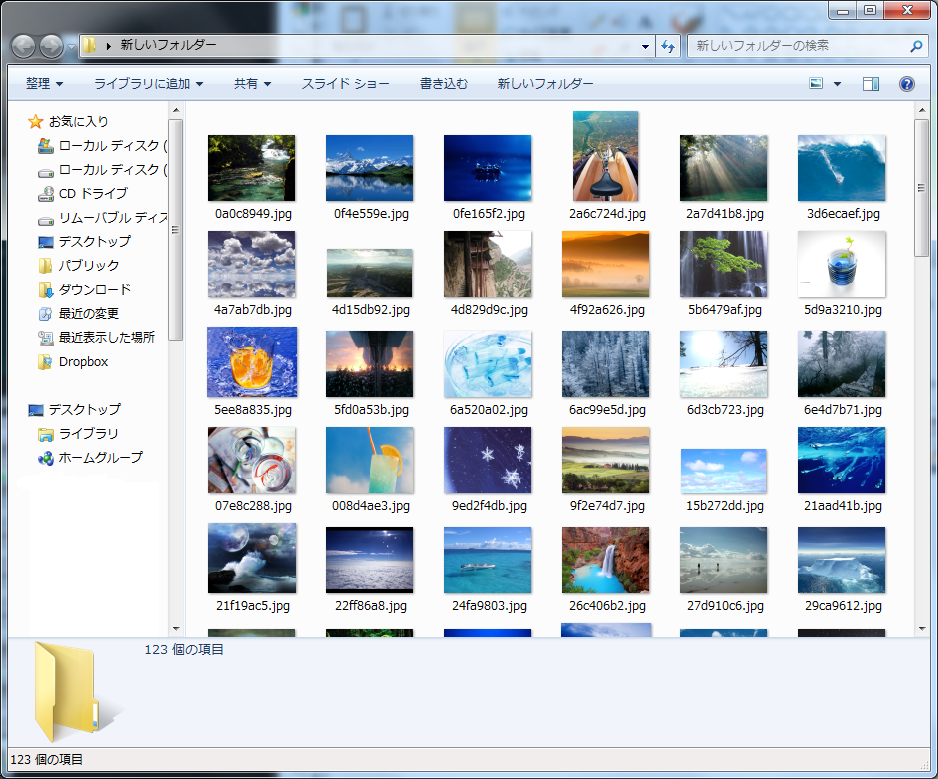Select thumbnail 4f92a626.jpg
This screenshot has height=779, width=938.
605,264
